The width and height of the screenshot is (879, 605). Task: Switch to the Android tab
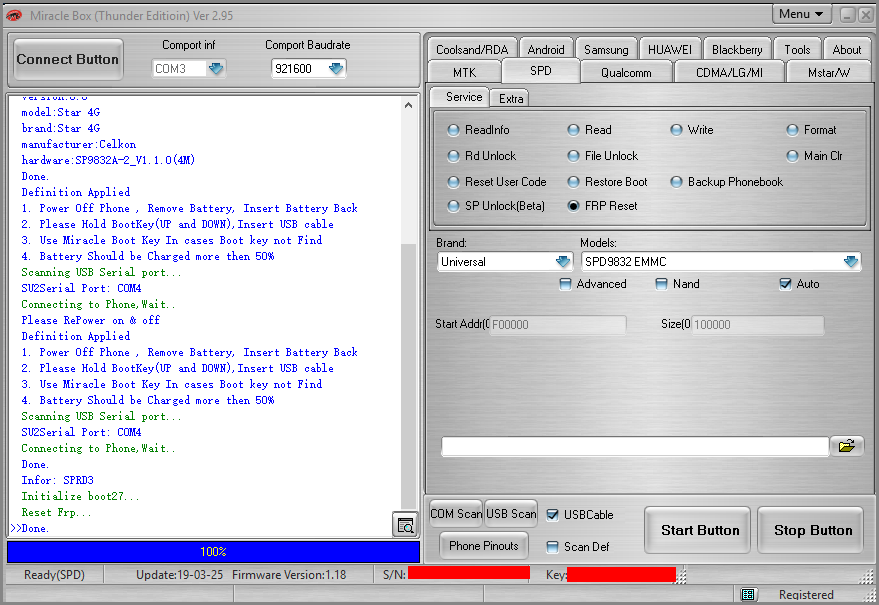(x=546, y=49)
